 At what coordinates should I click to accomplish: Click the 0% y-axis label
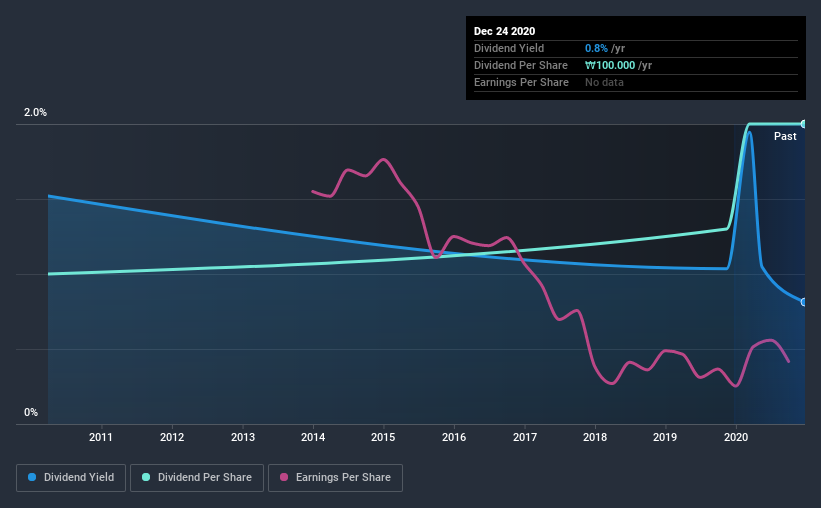pyautogui.click(x=31, y=412)
